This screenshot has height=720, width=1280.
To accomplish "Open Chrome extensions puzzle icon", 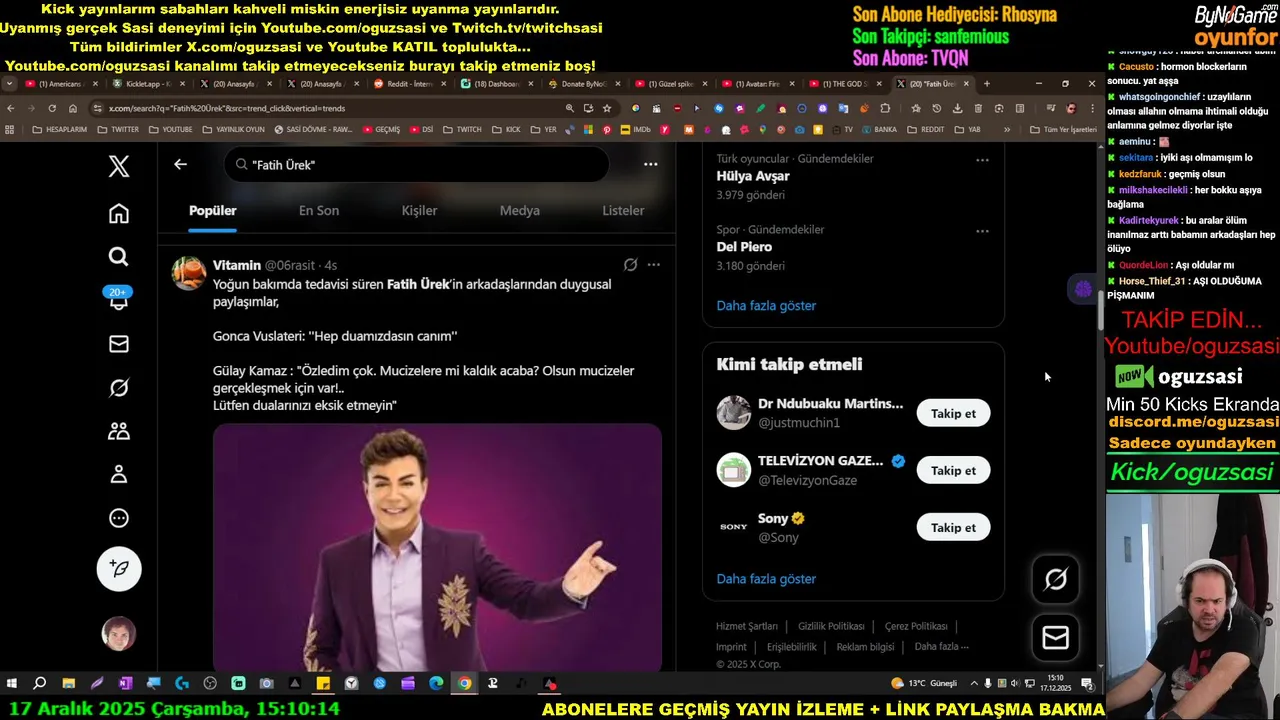I will pos(885,108).
